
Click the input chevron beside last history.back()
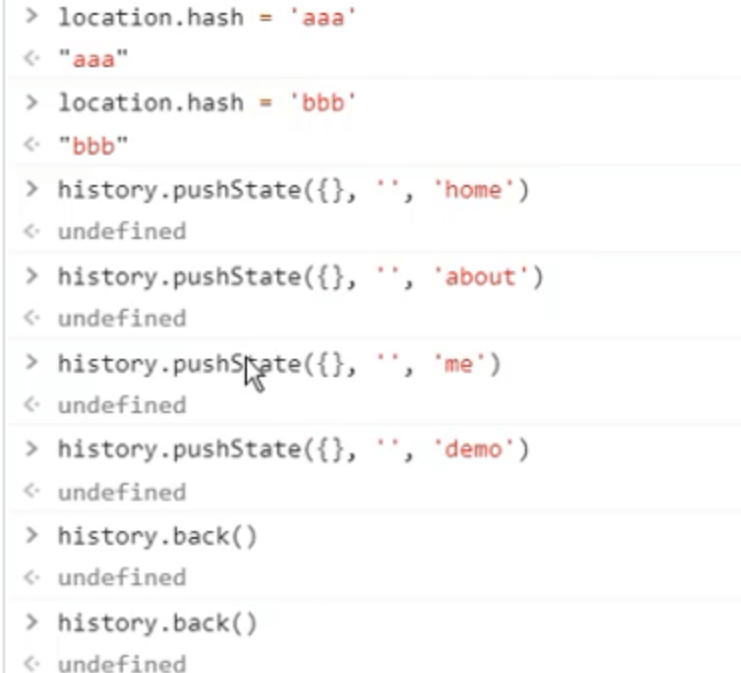click(x=32, y=622)
